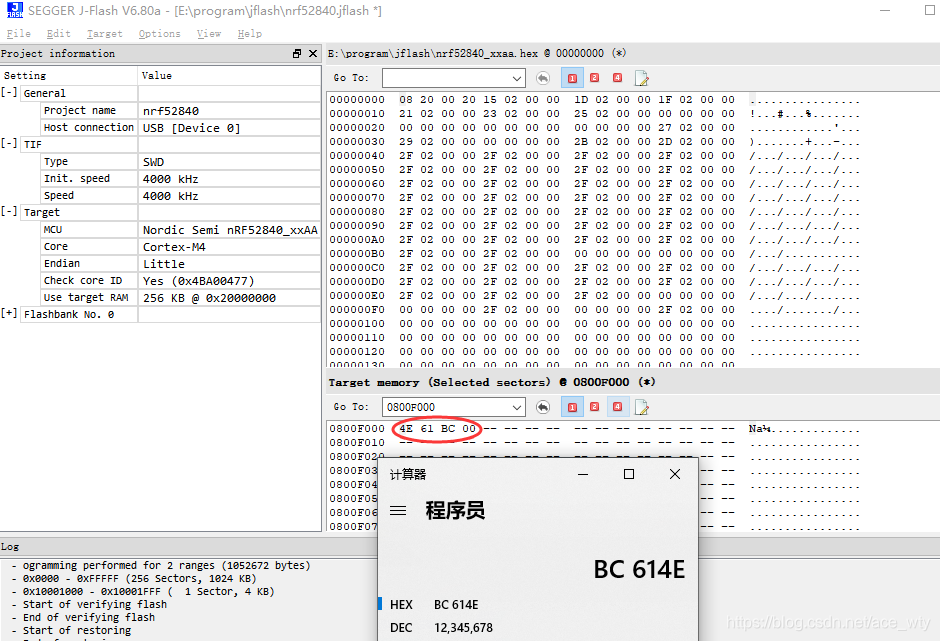940x641 pixels.
Task: Switch calculator to DEC mode
Action: click(x=401, y=627)
